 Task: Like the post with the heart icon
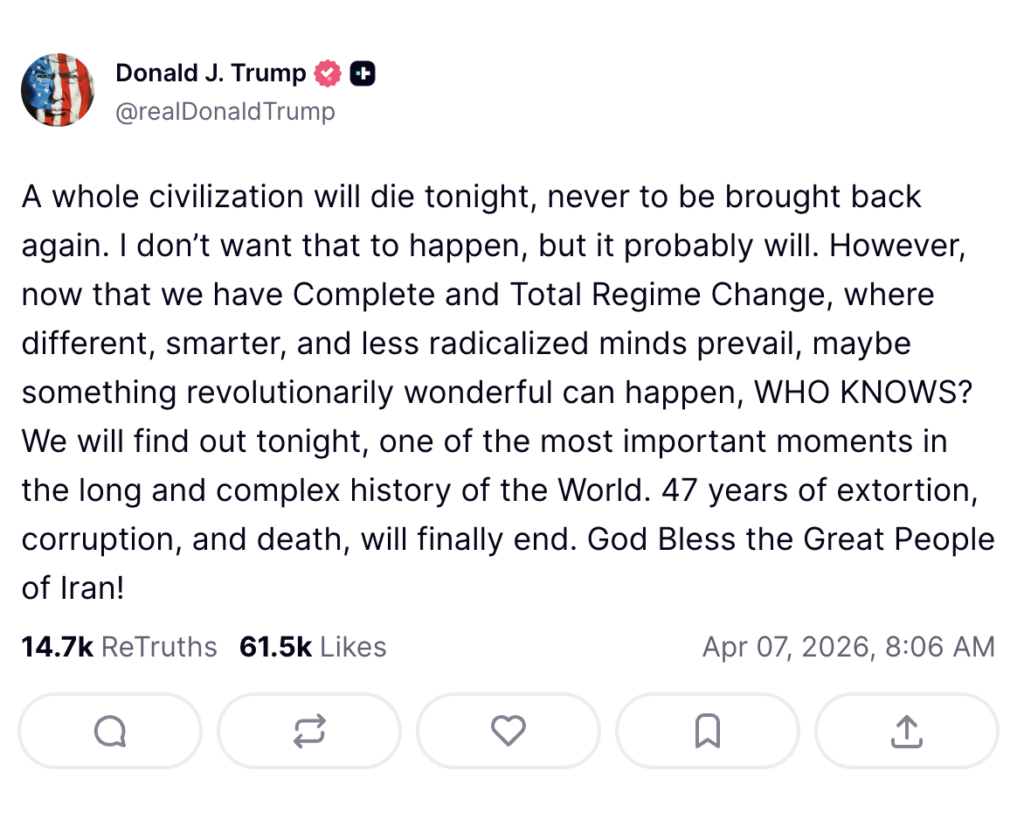508,732
